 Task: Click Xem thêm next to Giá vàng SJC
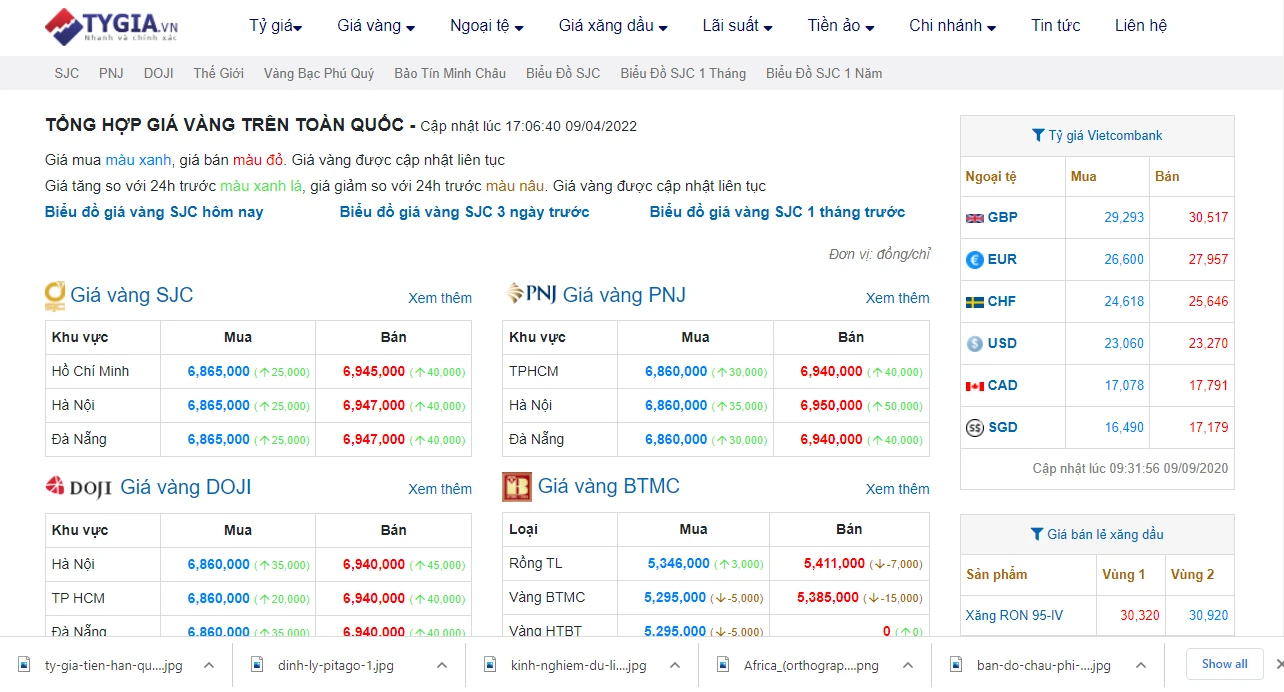click(440, 298)
